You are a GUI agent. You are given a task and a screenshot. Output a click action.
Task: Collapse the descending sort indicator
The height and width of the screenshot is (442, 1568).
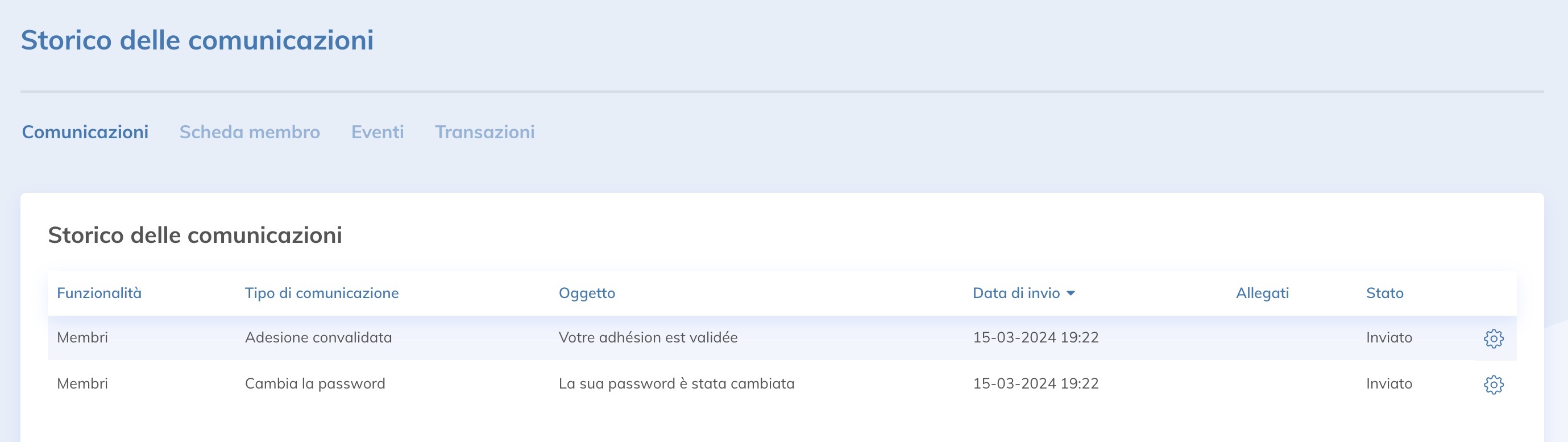tap(1072, 293)
